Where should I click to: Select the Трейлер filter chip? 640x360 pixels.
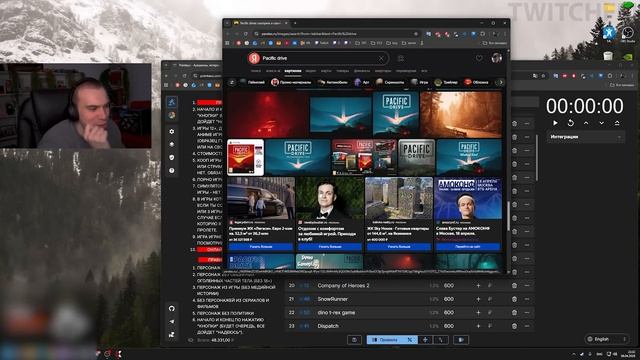[x=447, y=82]
